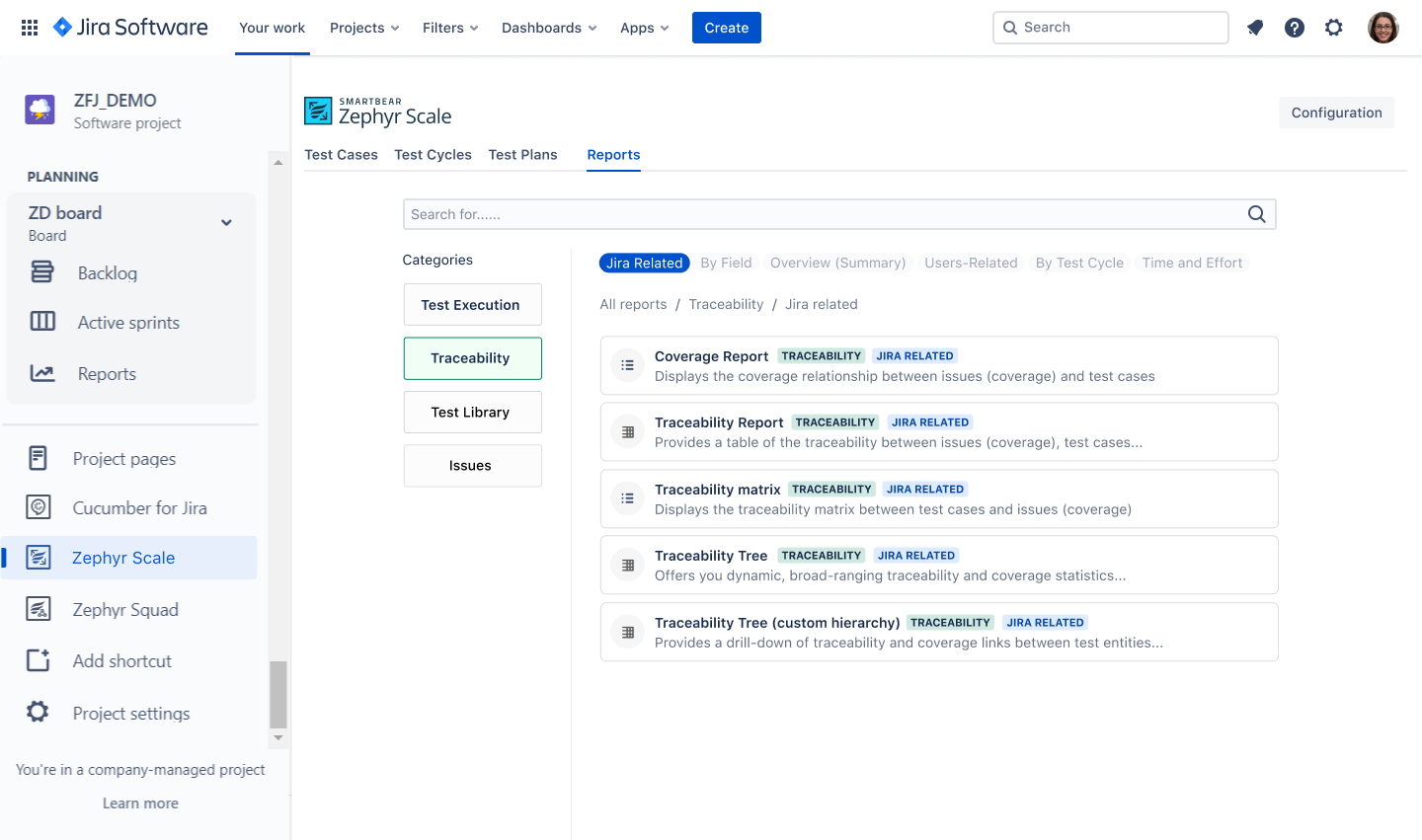Viewport: 1422px width, 840px height.
Task: Select the Issues category button
Action: tap(472, 465)
